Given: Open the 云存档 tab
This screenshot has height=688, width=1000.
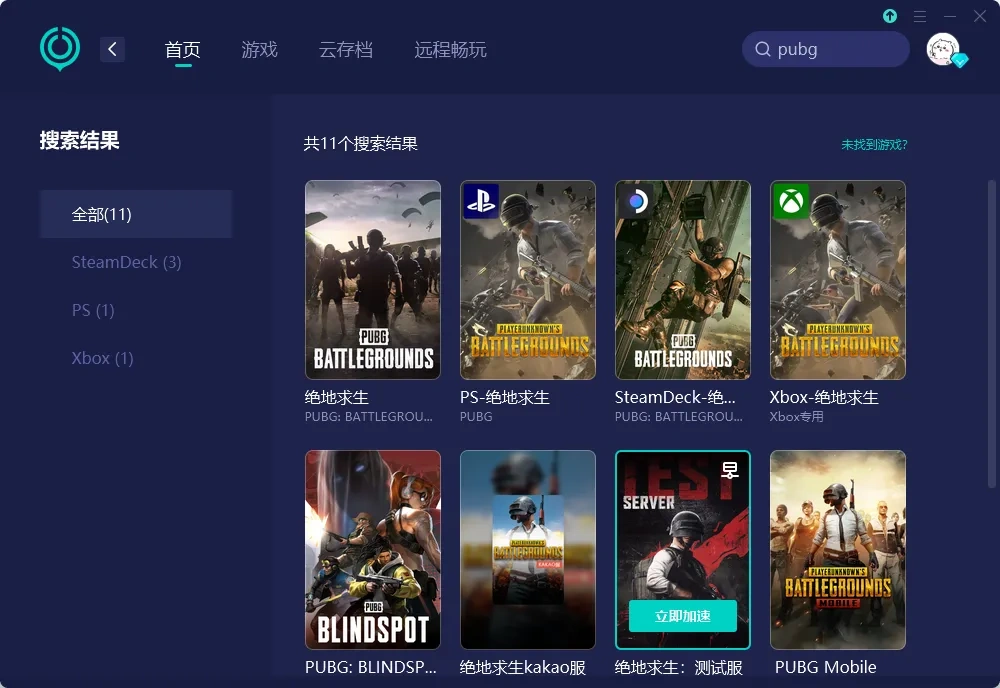Looking at the screenshot, I should click(x=346, y=48).
